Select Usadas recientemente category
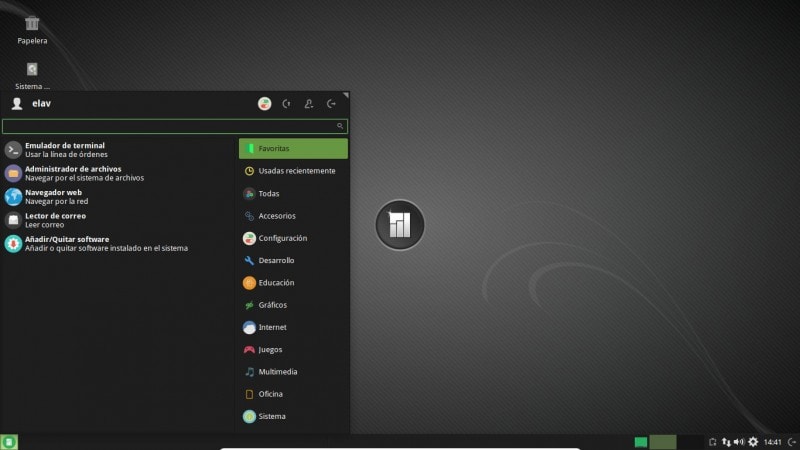 [x=293, y=171]
